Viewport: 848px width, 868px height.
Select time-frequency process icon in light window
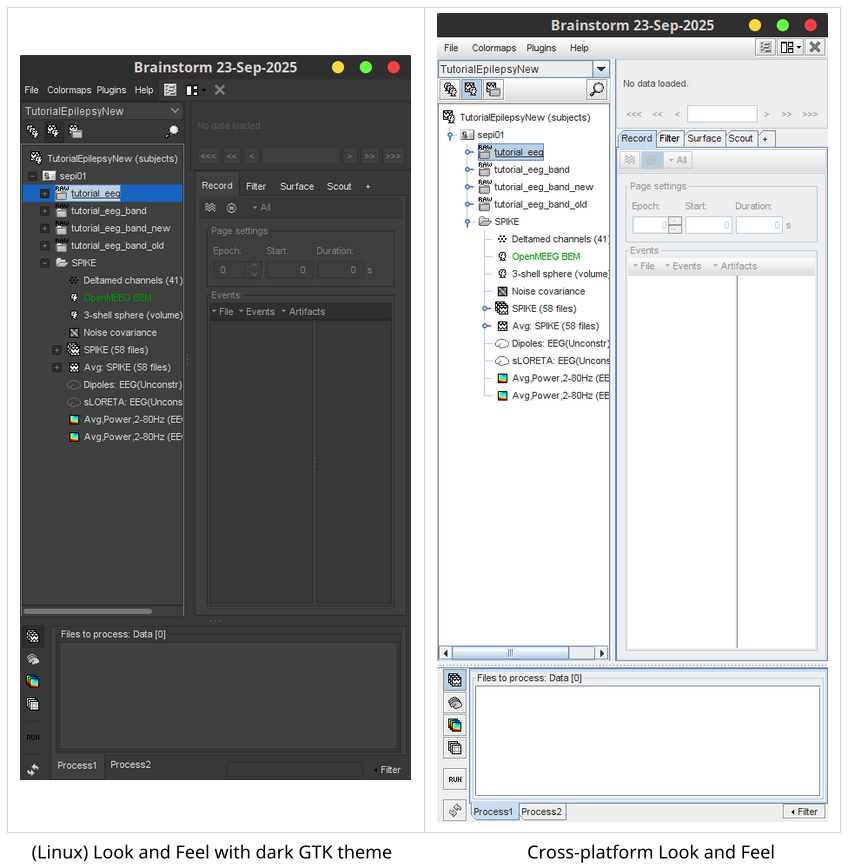[x=455, y=725]
